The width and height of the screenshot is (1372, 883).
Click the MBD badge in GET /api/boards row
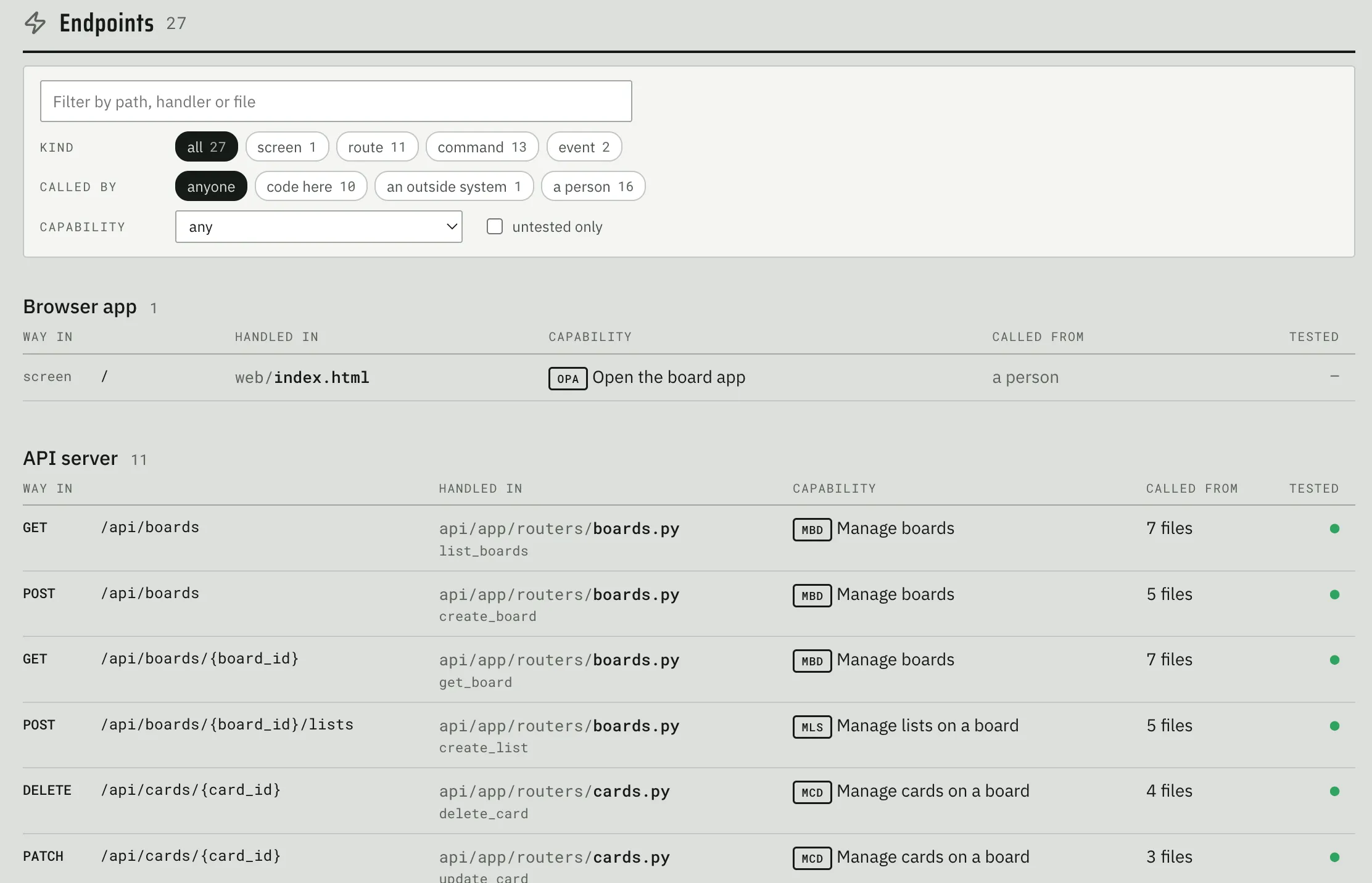pos(812,530)
